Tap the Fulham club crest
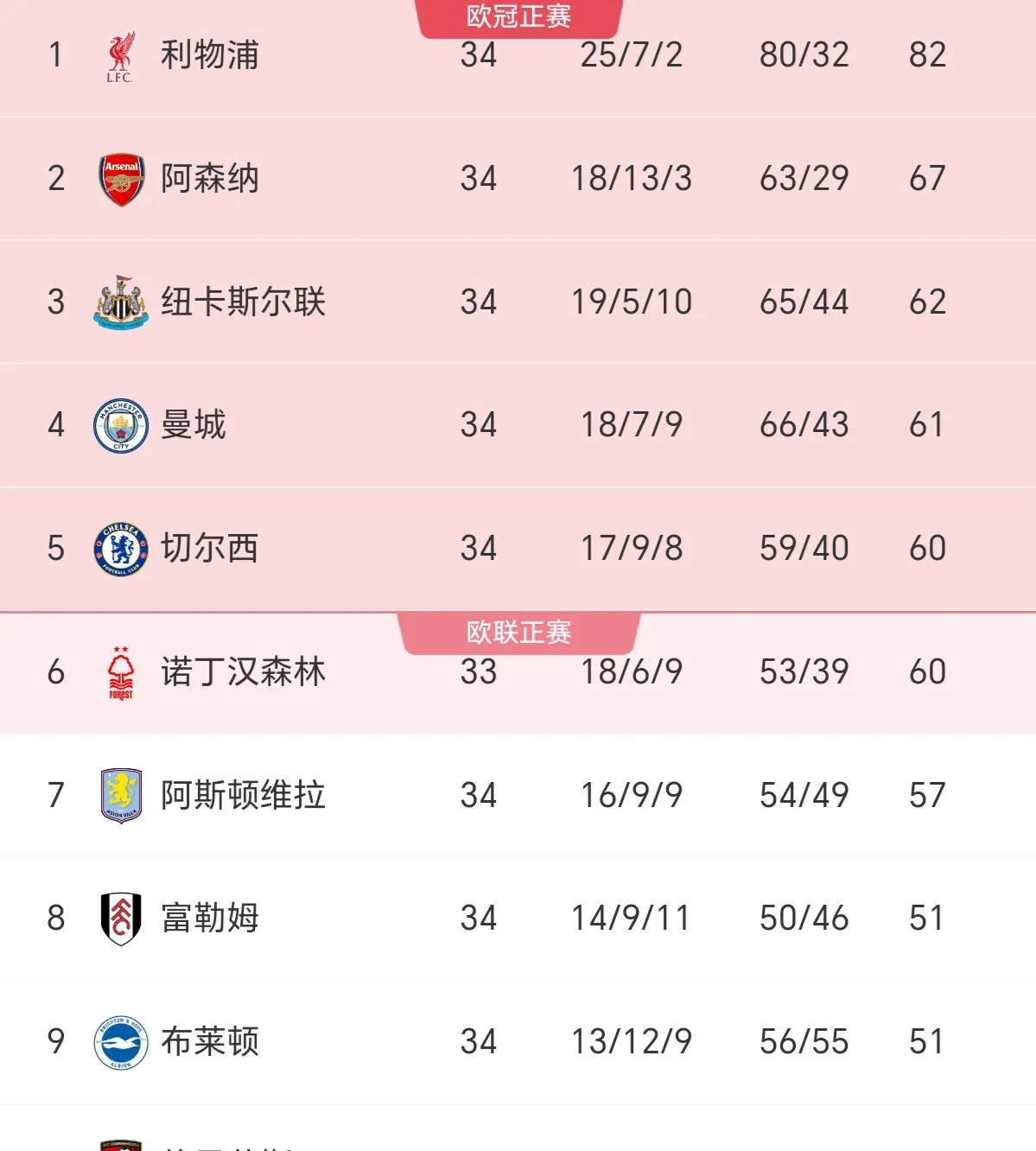This screenshot has height=1151, width=1036. coord(121,919)
